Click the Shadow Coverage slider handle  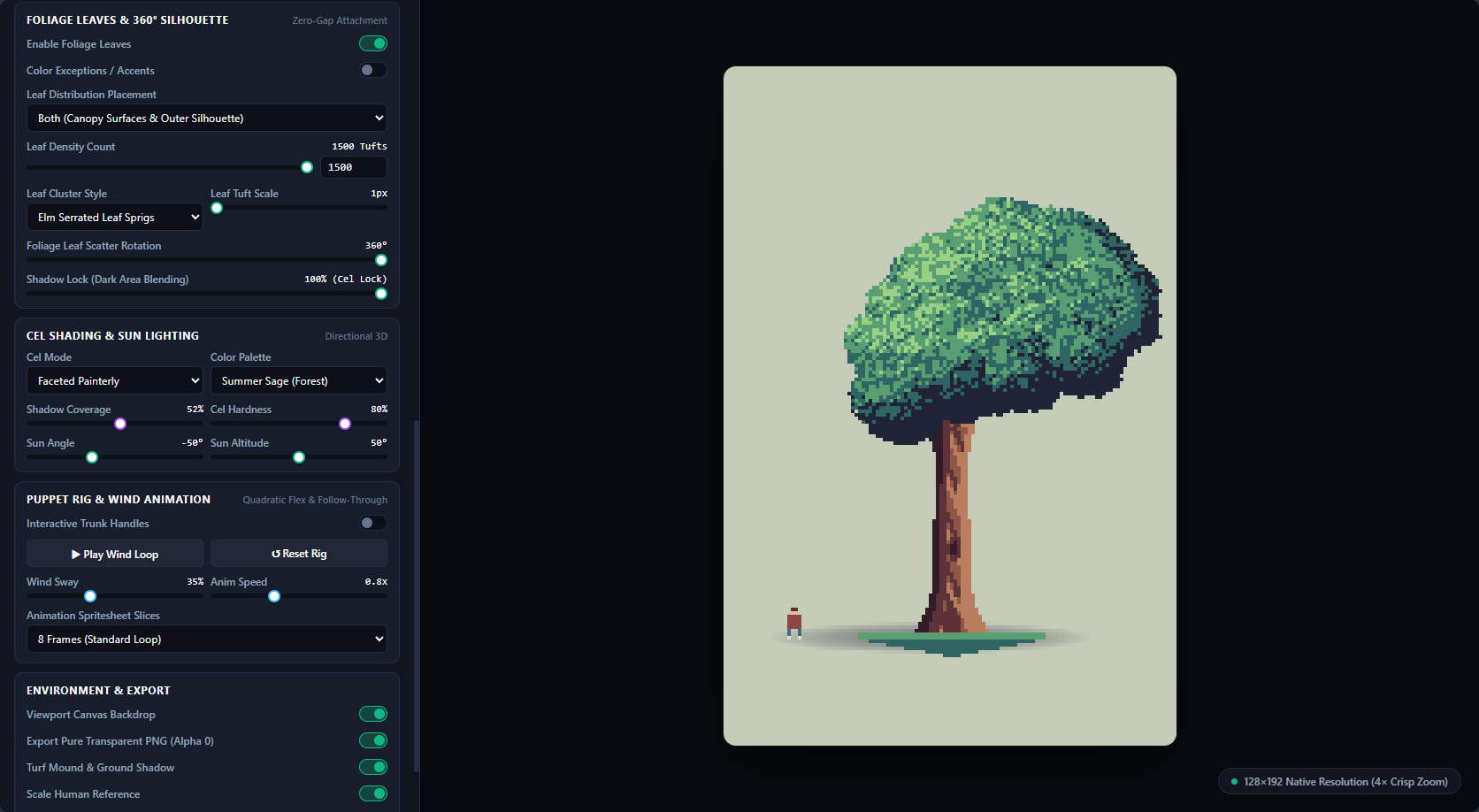pos(120,424)
